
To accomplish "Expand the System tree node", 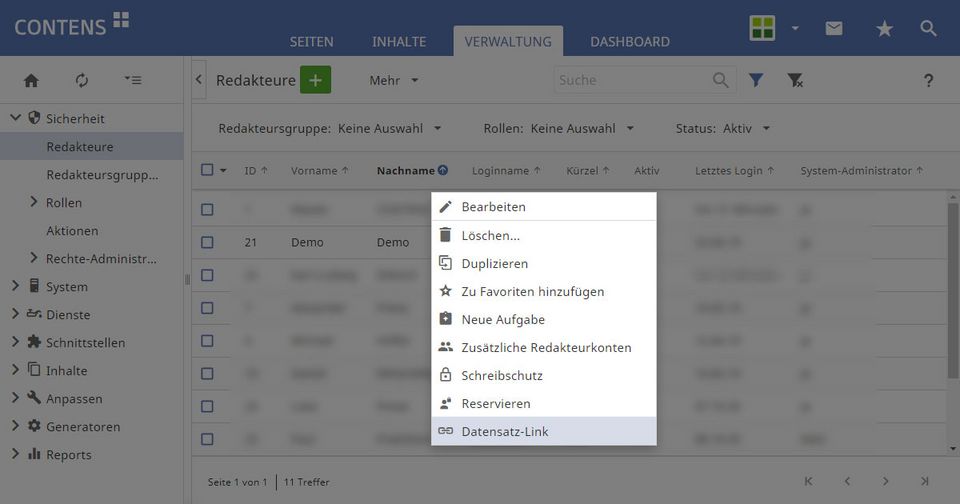I will tap(16, 286).
